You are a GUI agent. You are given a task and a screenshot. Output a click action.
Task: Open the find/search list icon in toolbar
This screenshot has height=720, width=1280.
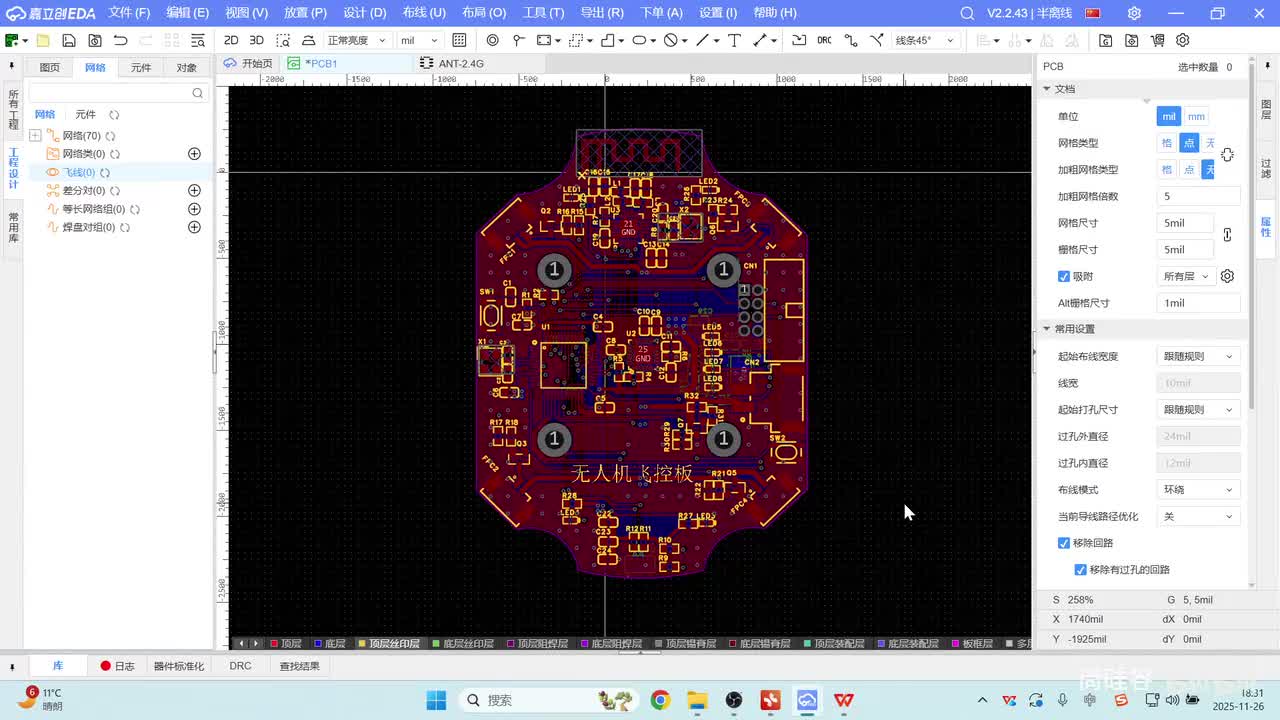(x=198, y=40)
